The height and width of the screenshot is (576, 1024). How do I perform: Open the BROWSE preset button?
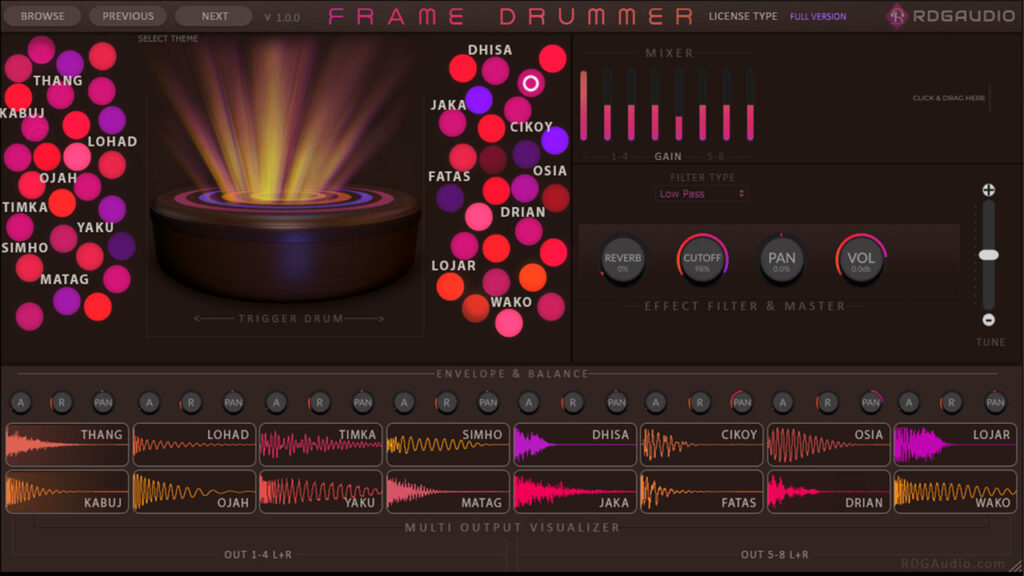click(x=42, y=16)
